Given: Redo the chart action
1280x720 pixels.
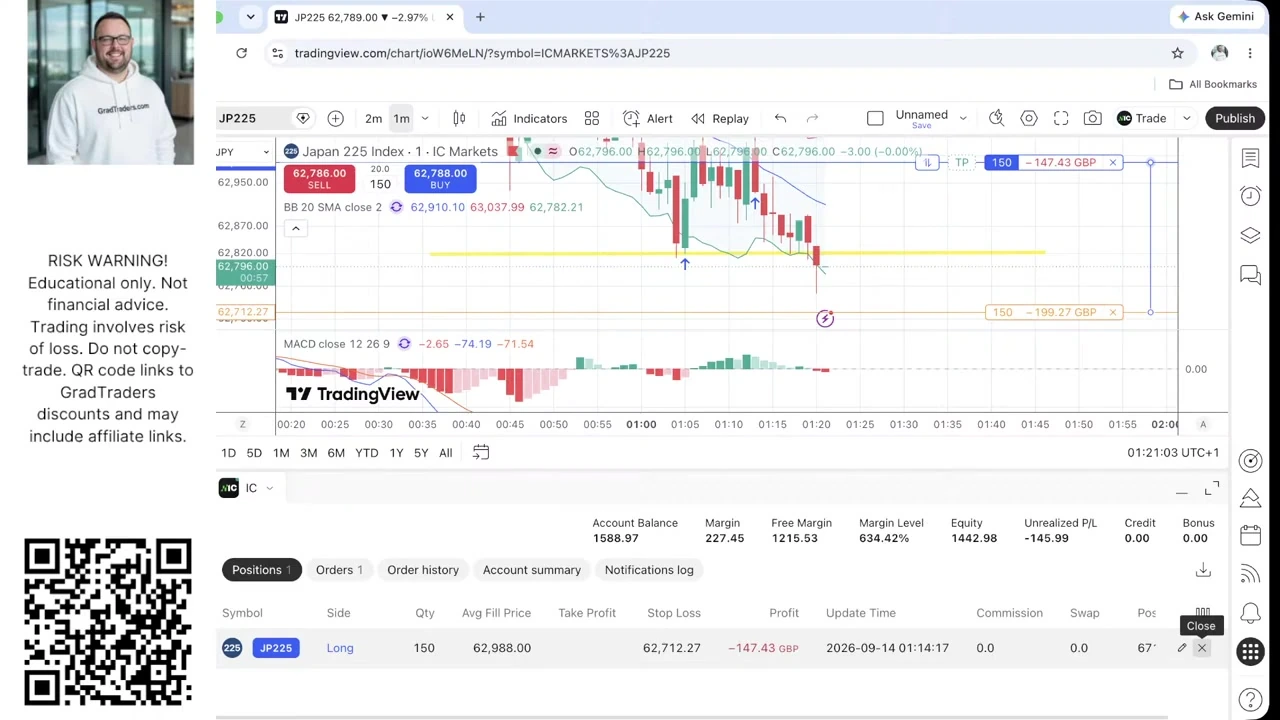Looking at the screenshot, I should pos(812,119).
